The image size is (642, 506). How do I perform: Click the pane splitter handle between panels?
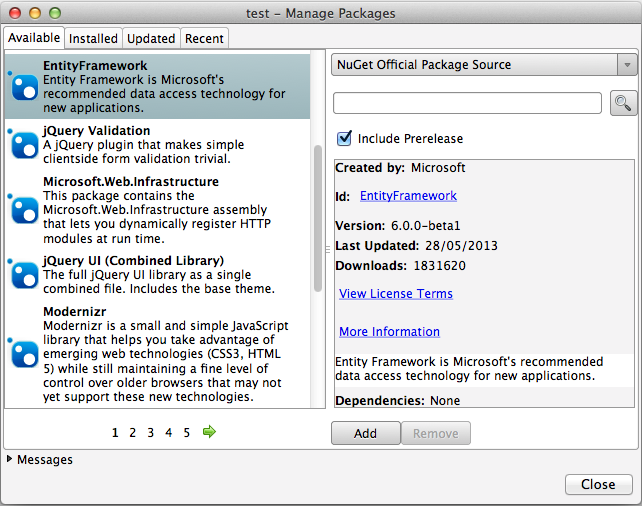coord(328,249)
